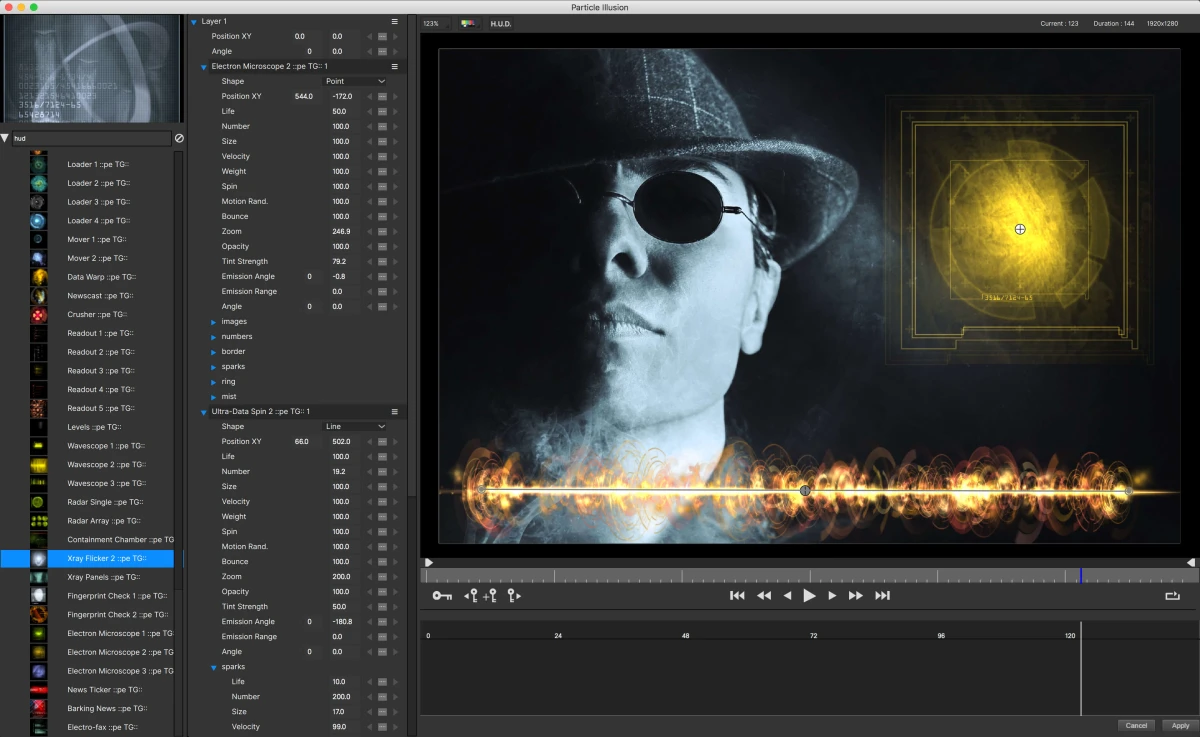Click the Opacity keyframe button under Electron Microscope
Screen dimensions: 1200x737
point(382,246)
